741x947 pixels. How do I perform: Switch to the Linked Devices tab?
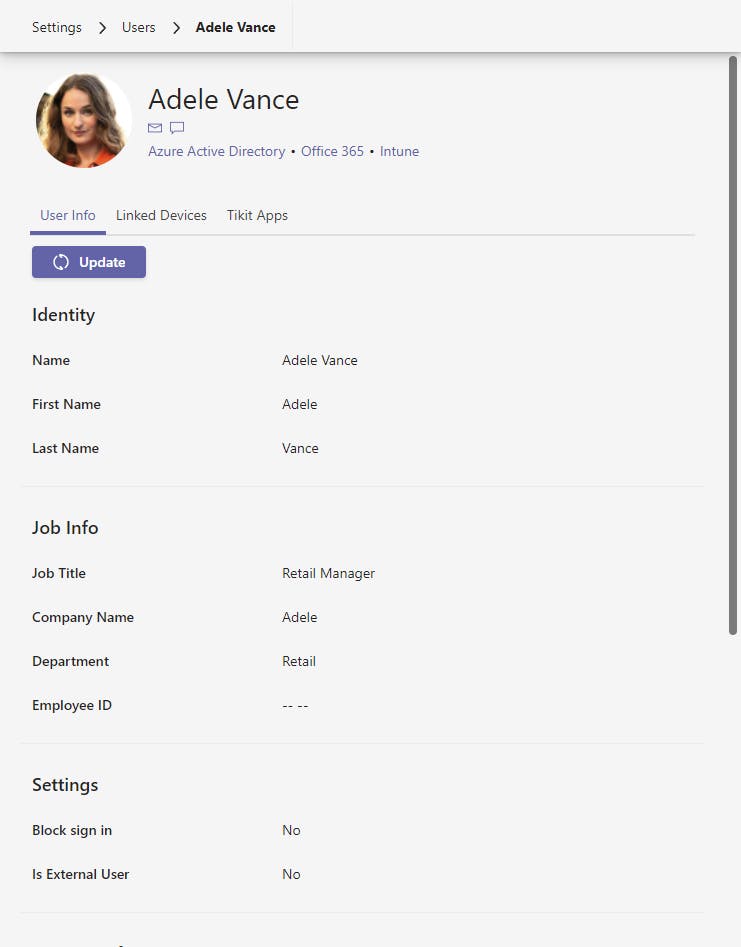161,216
